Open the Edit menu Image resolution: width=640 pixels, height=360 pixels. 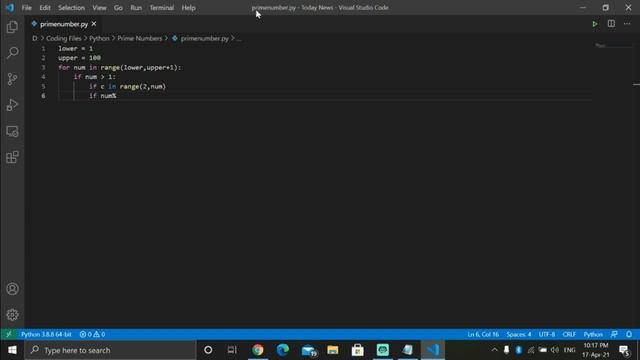45,8
